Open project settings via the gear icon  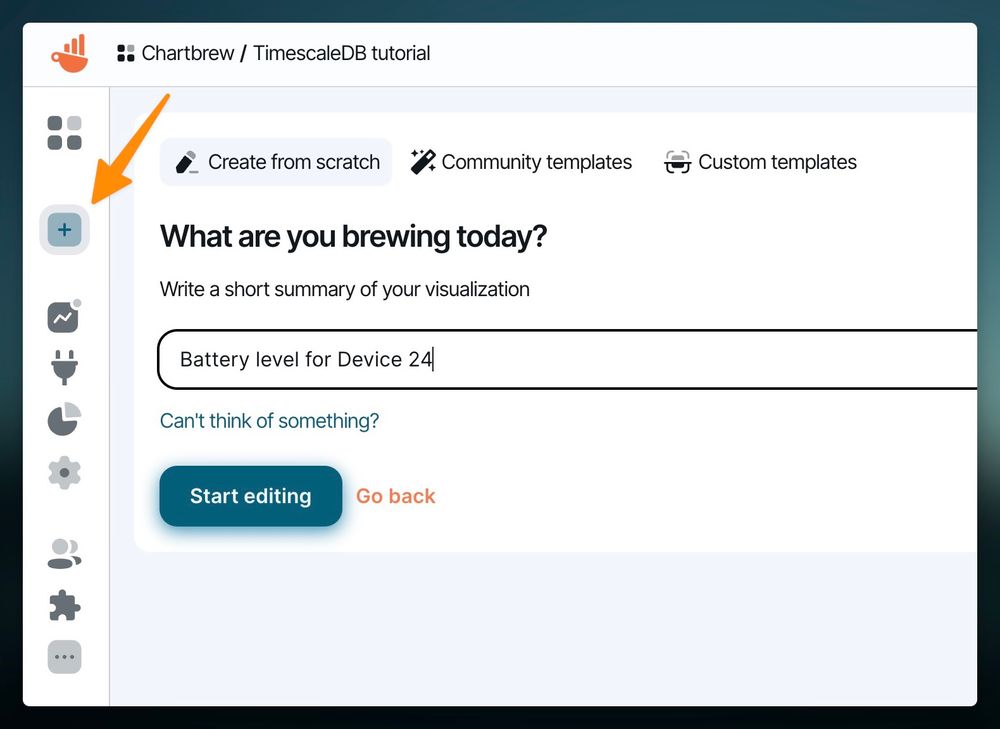tap(62, 473)
